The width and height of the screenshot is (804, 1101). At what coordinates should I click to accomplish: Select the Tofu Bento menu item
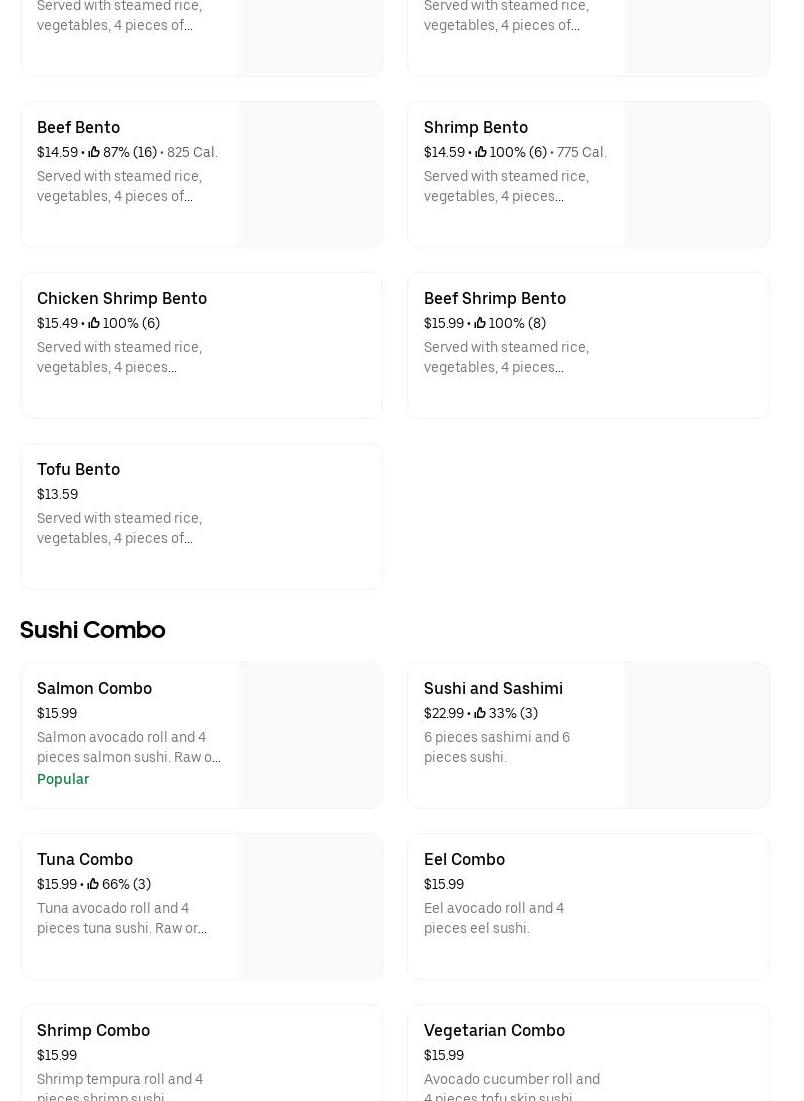(78, 469)
